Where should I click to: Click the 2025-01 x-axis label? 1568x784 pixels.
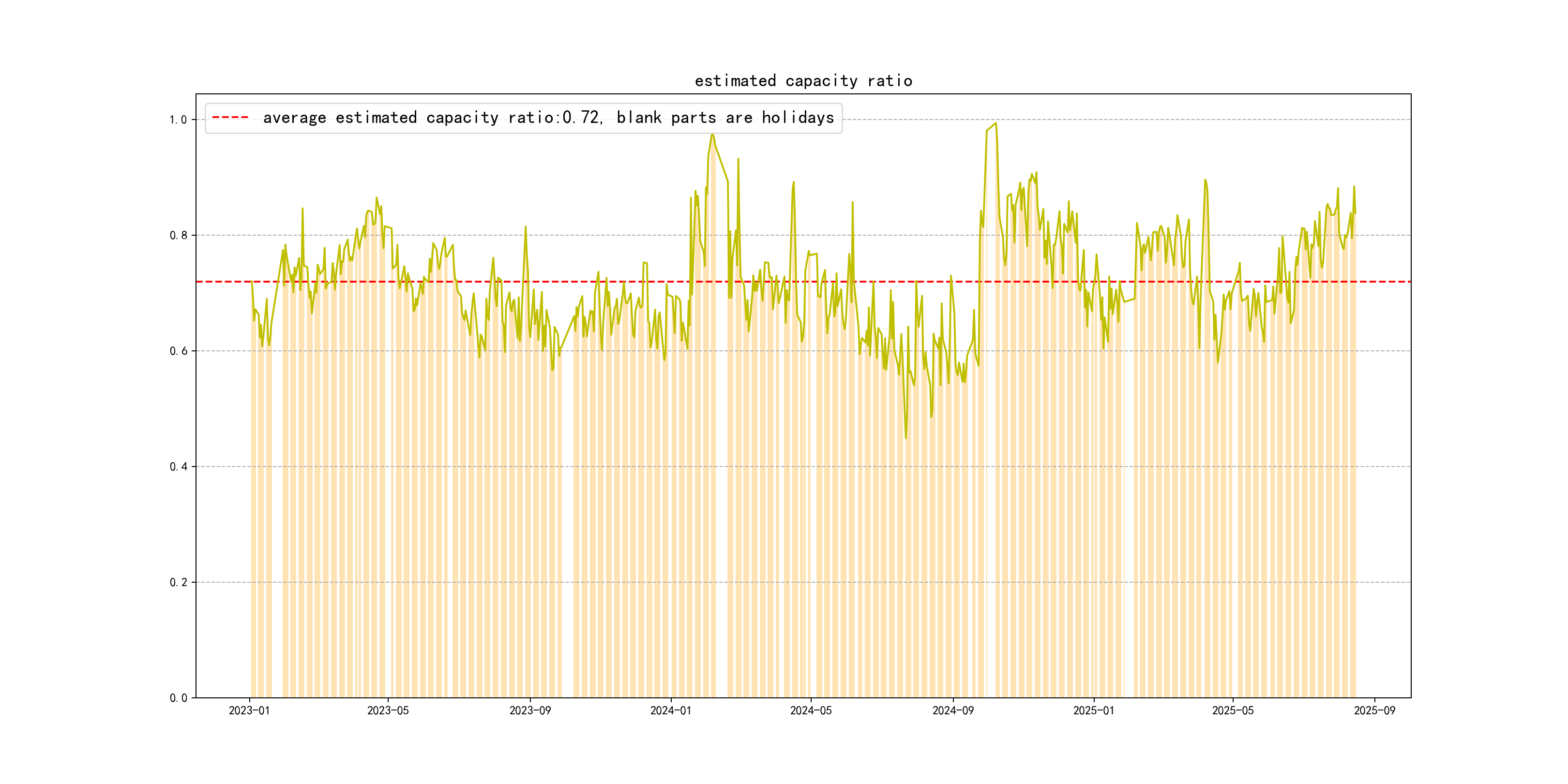1093,710
